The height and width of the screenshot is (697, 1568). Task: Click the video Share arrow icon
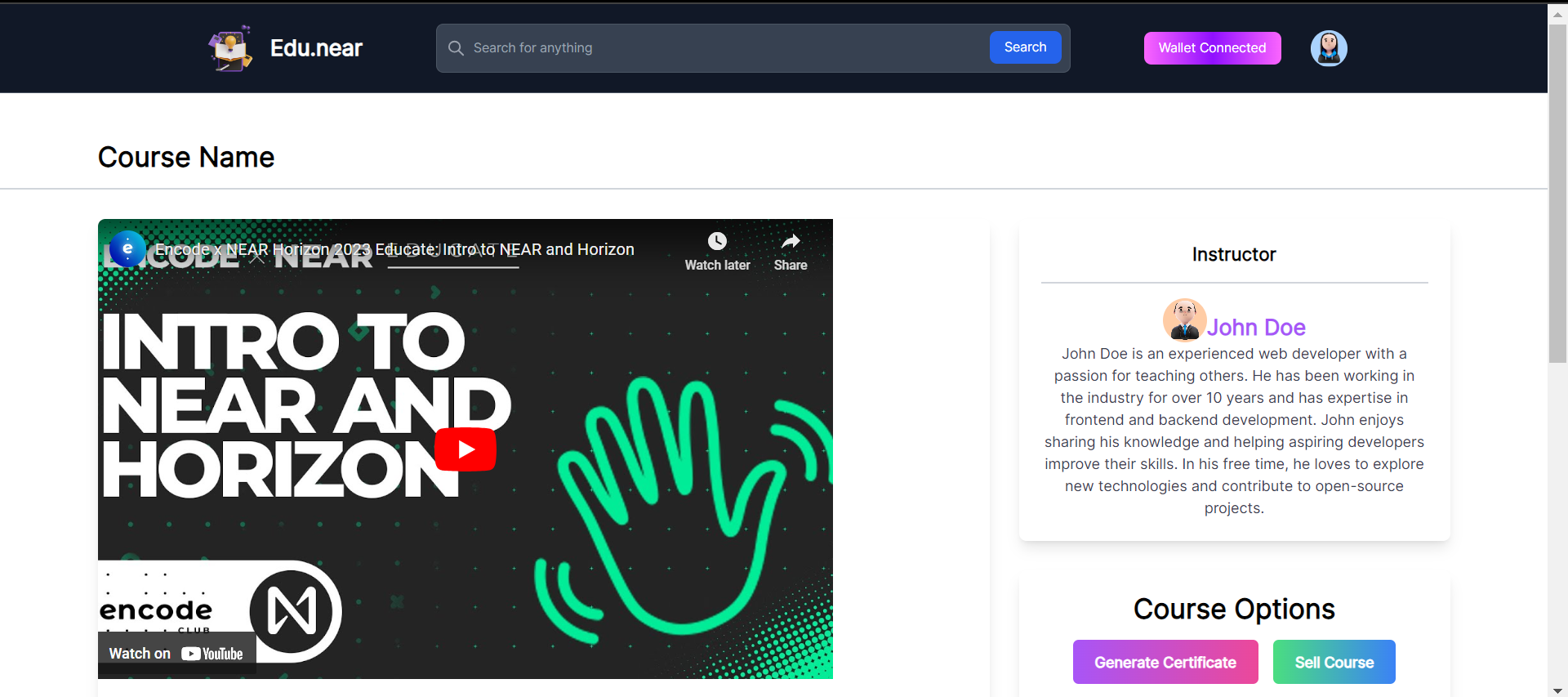pos(791,241)
